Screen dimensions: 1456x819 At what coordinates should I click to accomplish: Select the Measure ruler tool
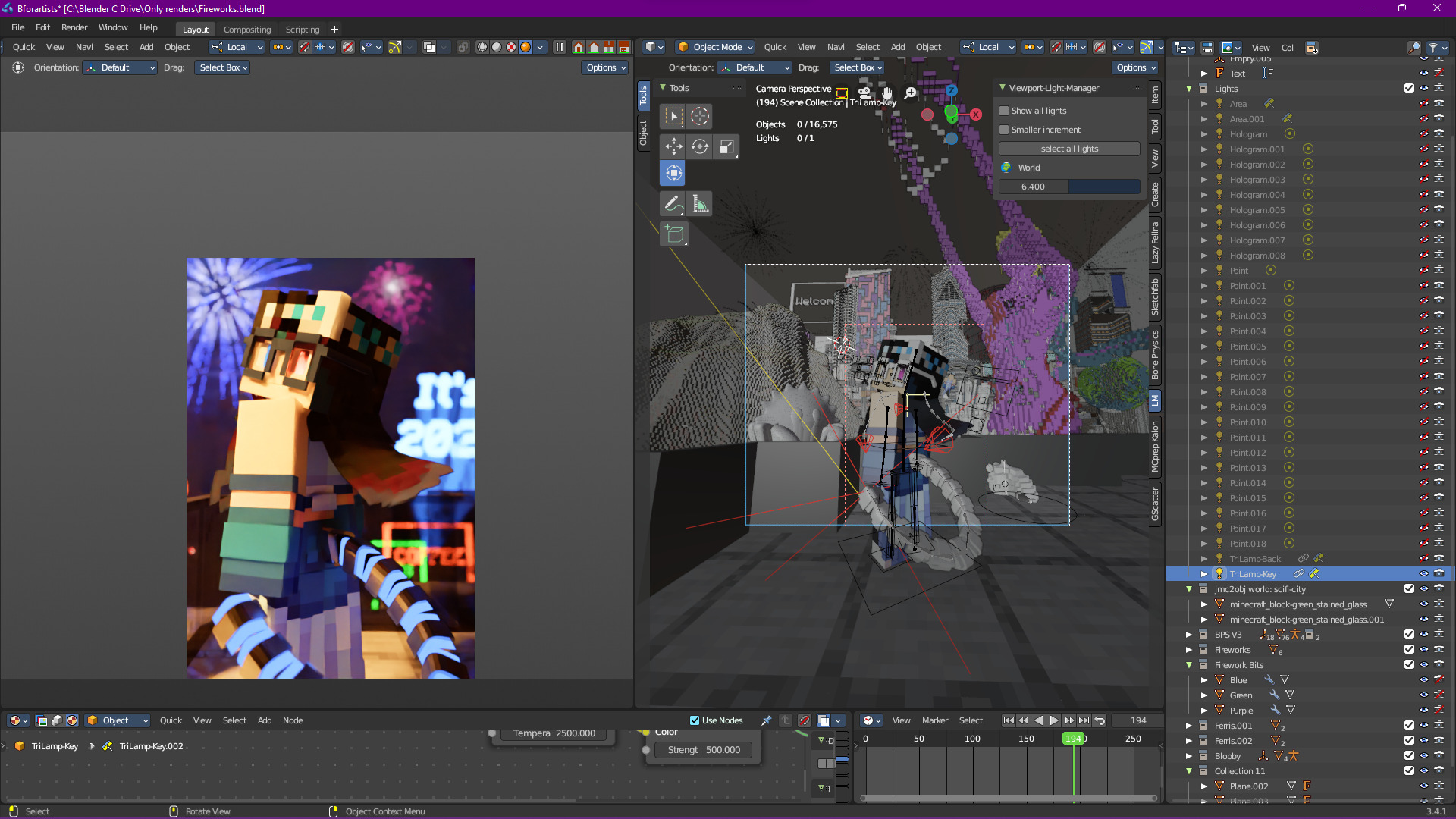700,204
